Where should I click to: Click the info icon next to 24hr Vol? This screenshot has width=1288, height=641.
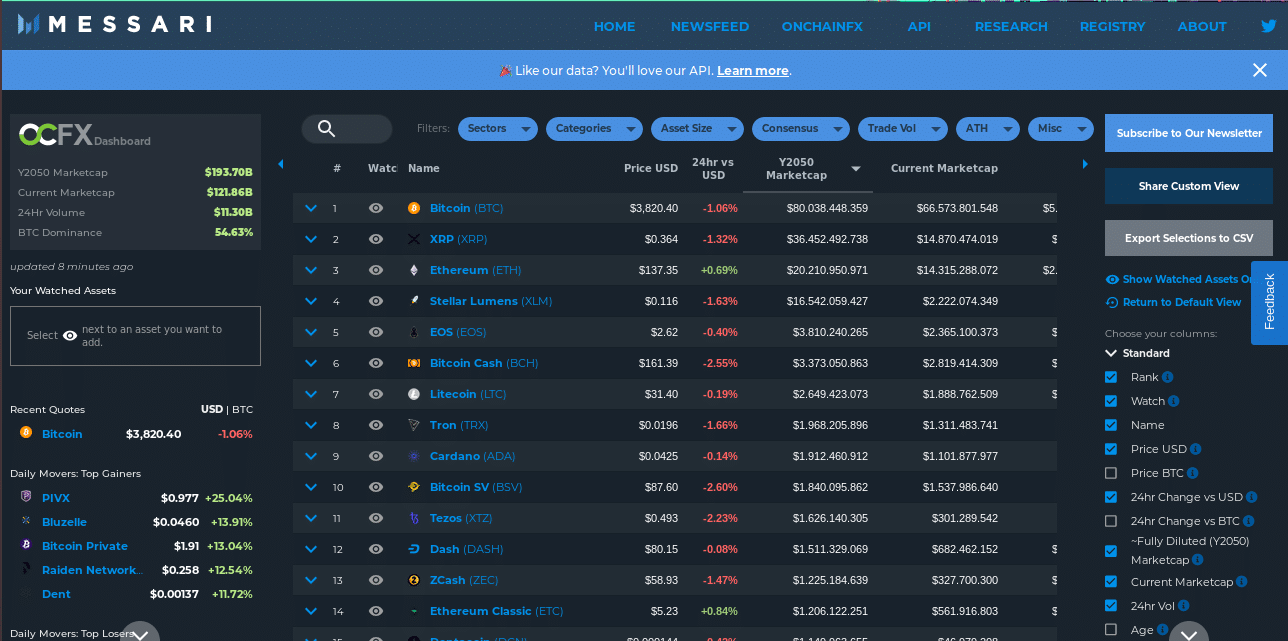[x=1184, y=606]
